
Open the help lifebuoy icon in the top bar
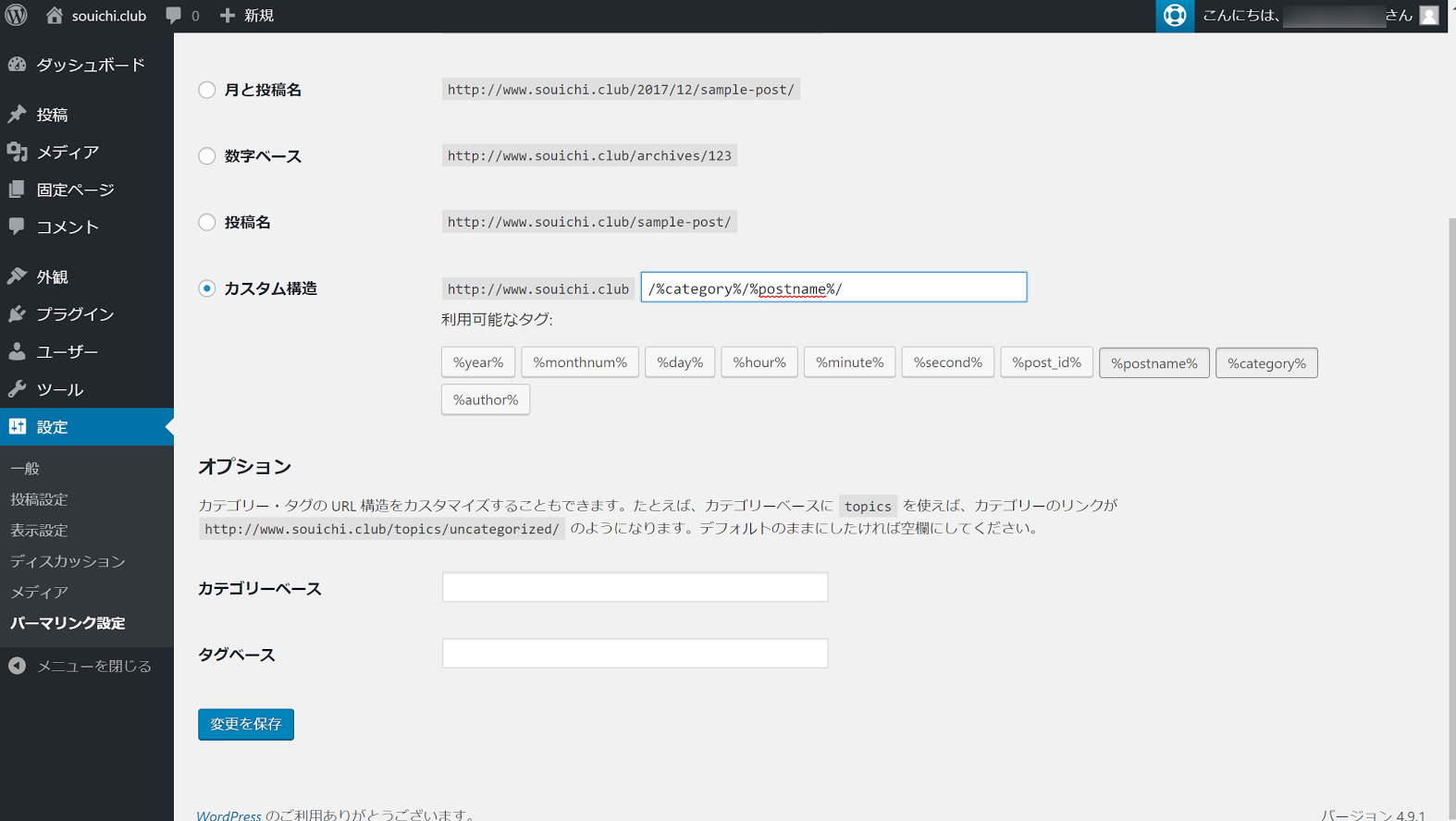coord(1174,16)
